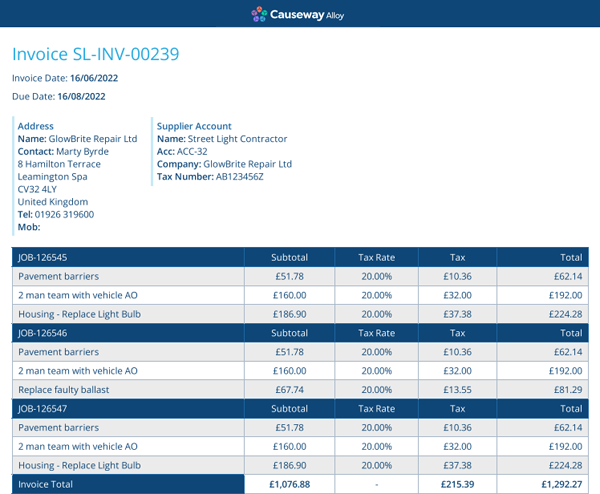
Task: Click the invoice grand total £1,292.27
Action: coord(562,484)
